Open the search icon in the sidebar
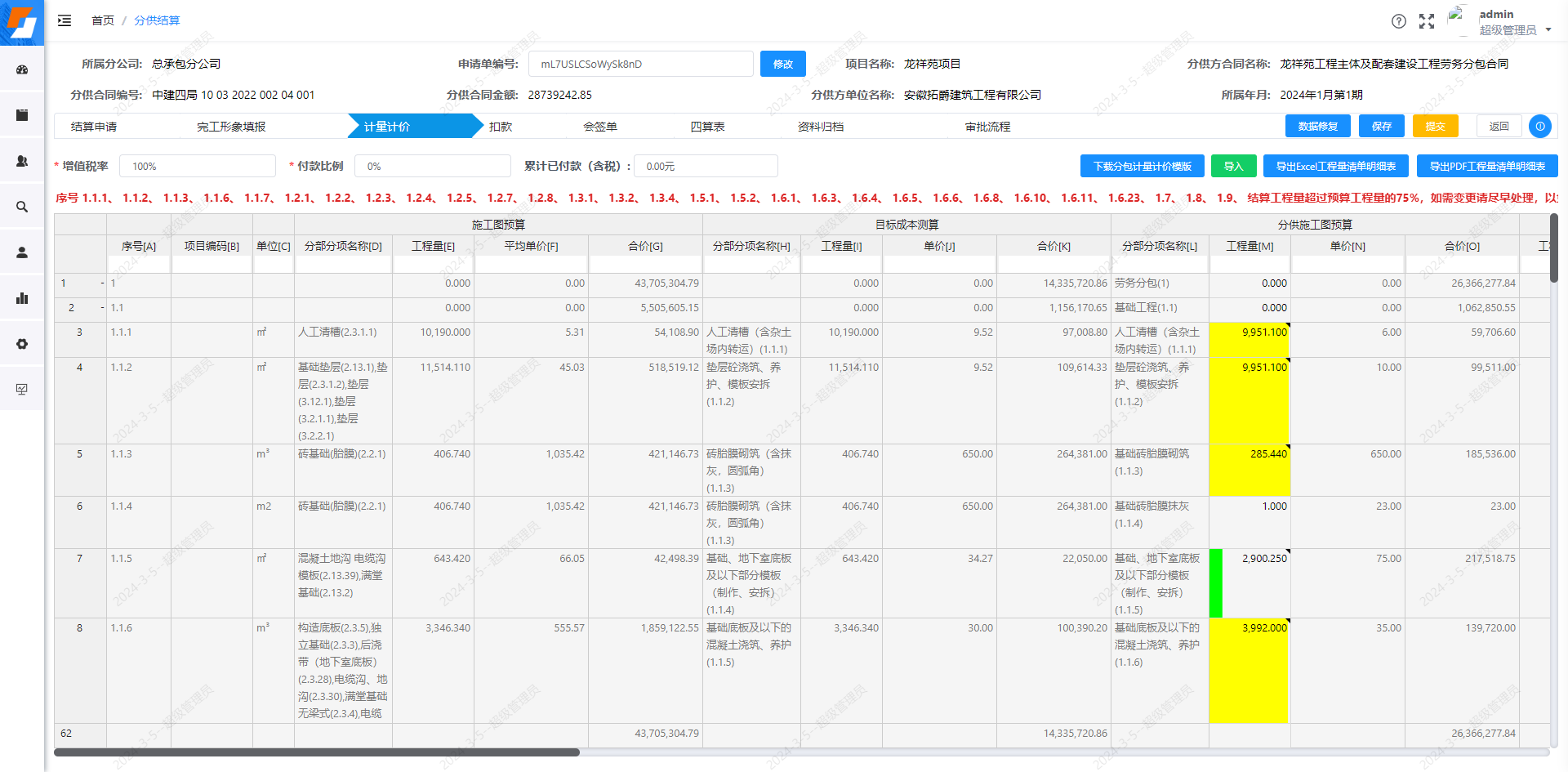Image resolution: width=1568 pixels, height=772 pixels. [22, 207]
